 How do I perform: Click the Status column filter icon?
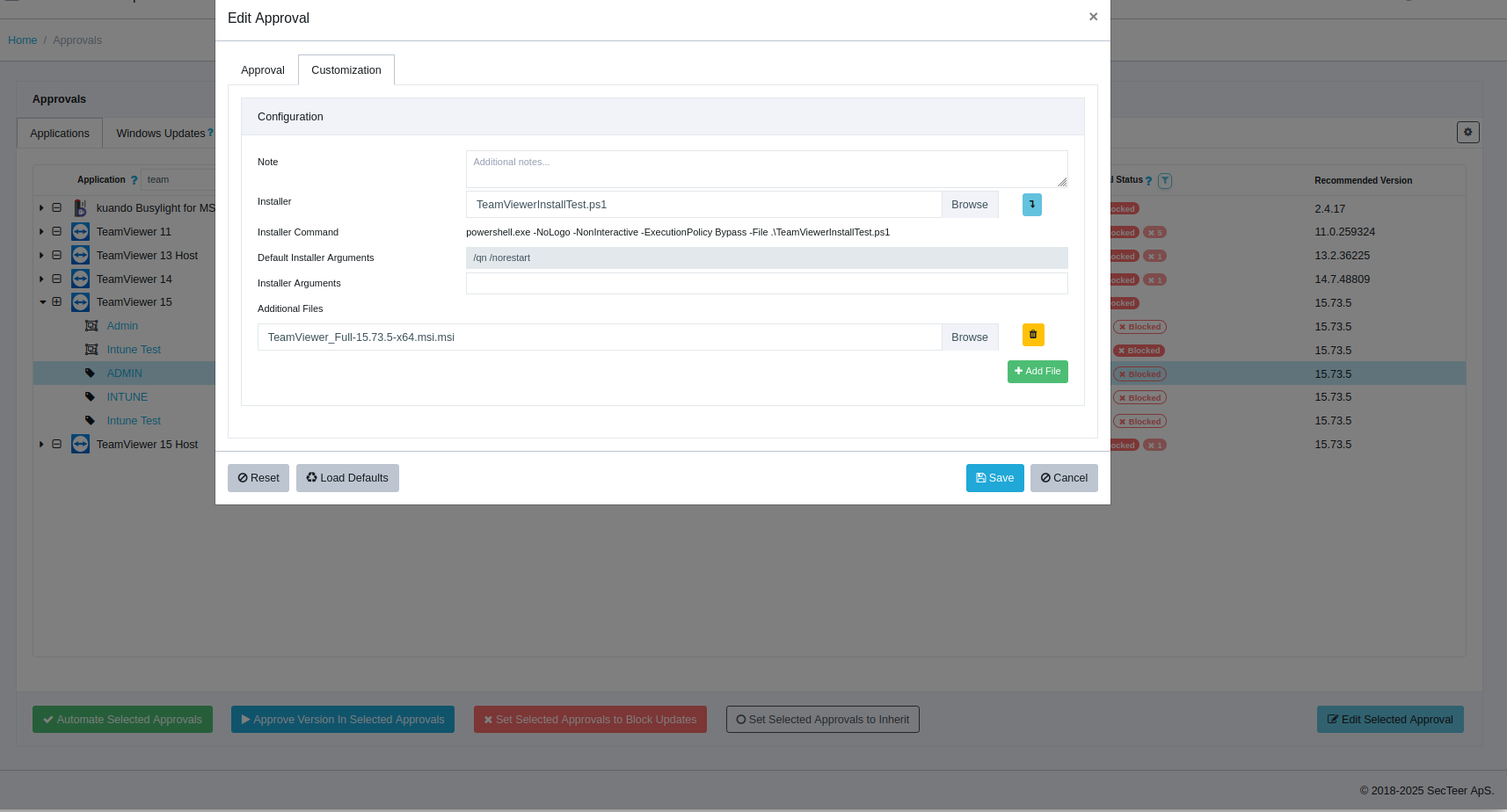1164,181
